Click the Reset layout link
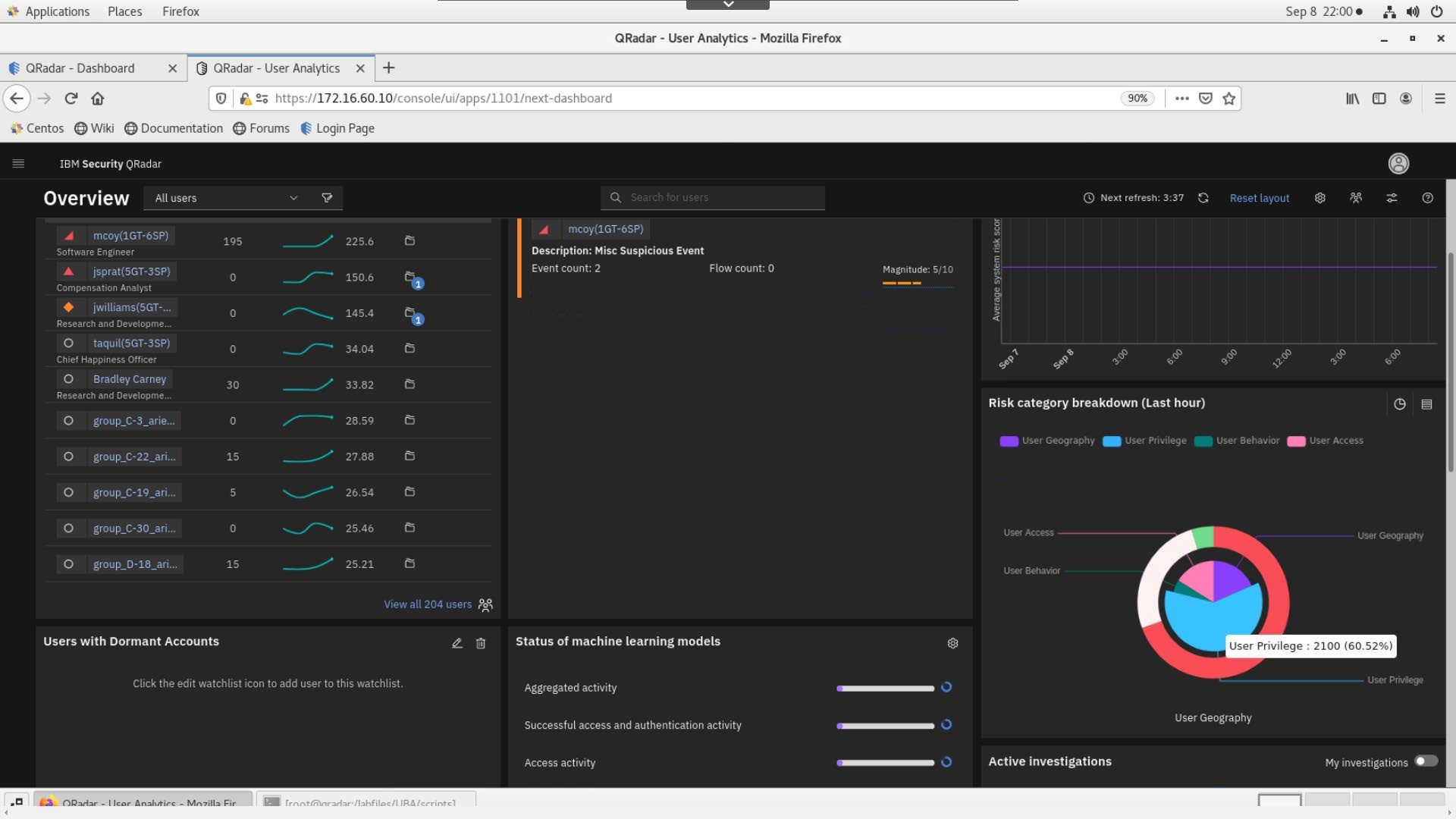Viewport: 1456px width, 819px height. (1259, 198)
